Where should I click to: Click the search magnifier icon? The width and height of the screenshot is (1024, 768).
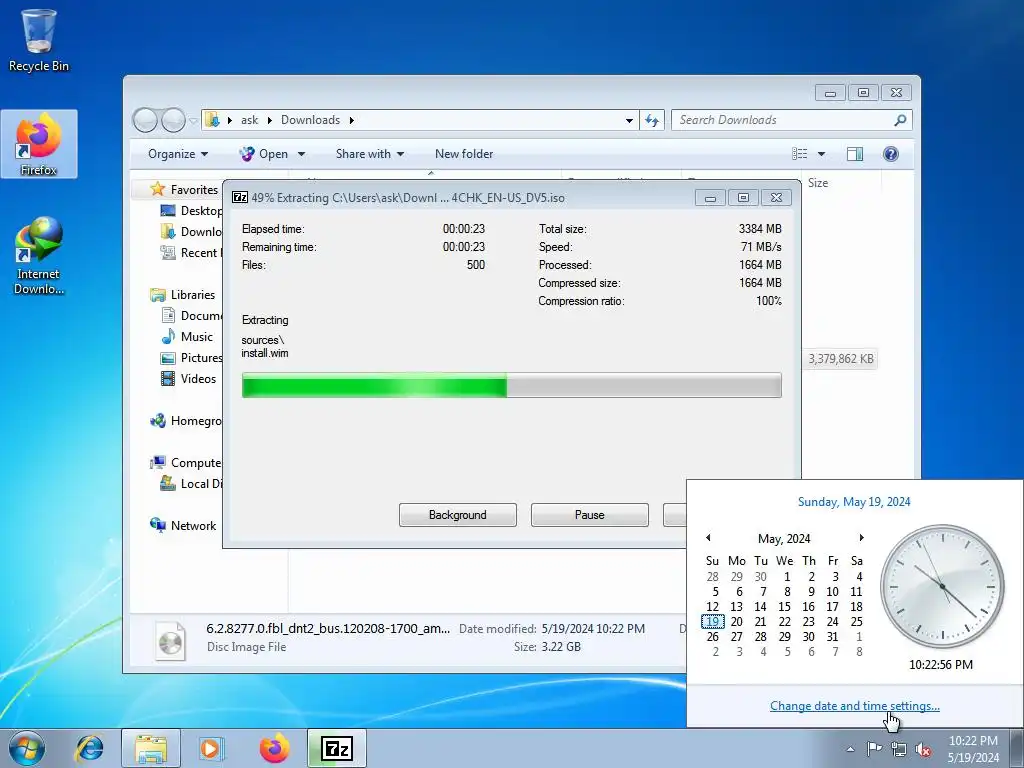(901, 120)
